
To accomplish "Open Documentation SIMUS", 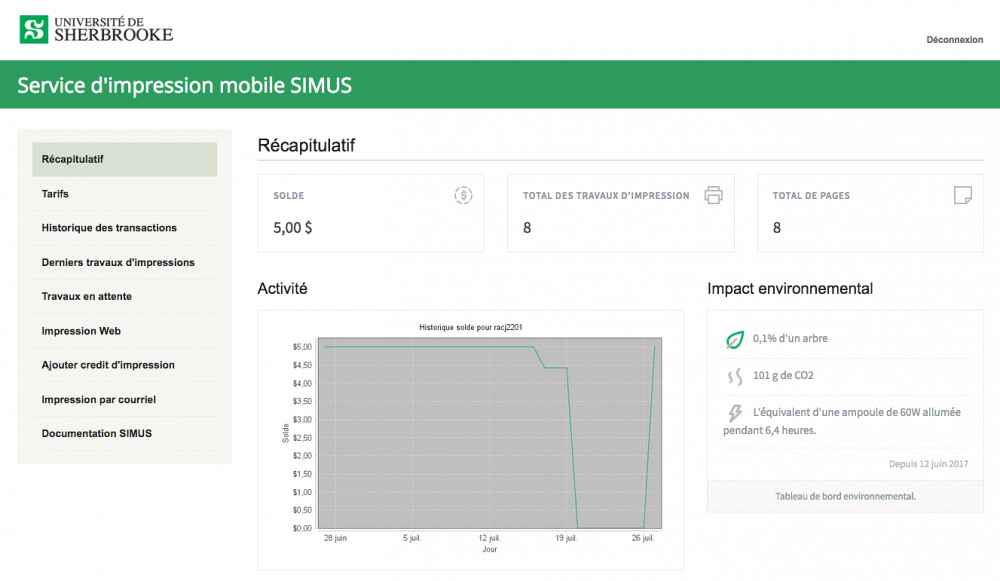I will [124, 434].
